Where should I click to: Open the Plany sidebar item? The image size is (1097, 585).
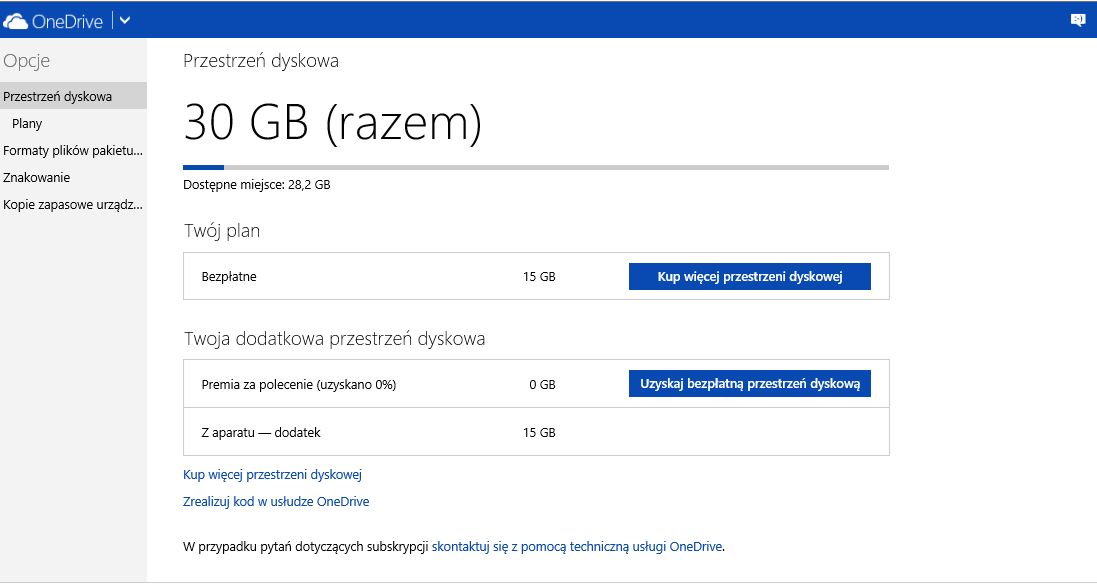[x=27, y=123]
